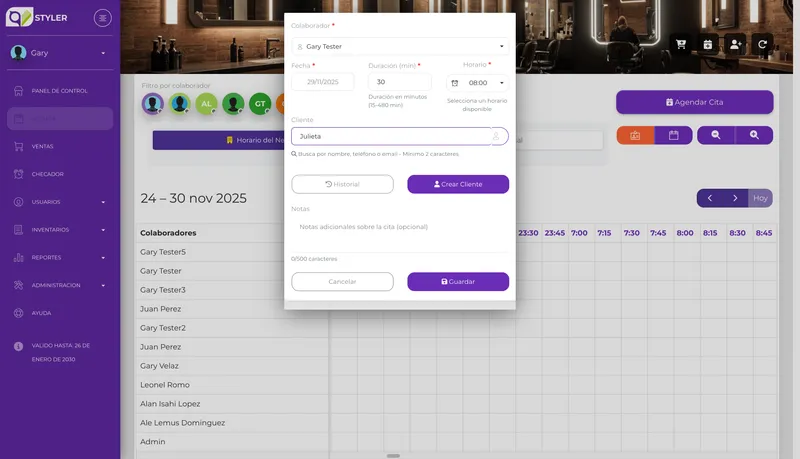Screen dimensions: 800x459
Task: Filter by first collaborator avatar
Action: [153, 104]
